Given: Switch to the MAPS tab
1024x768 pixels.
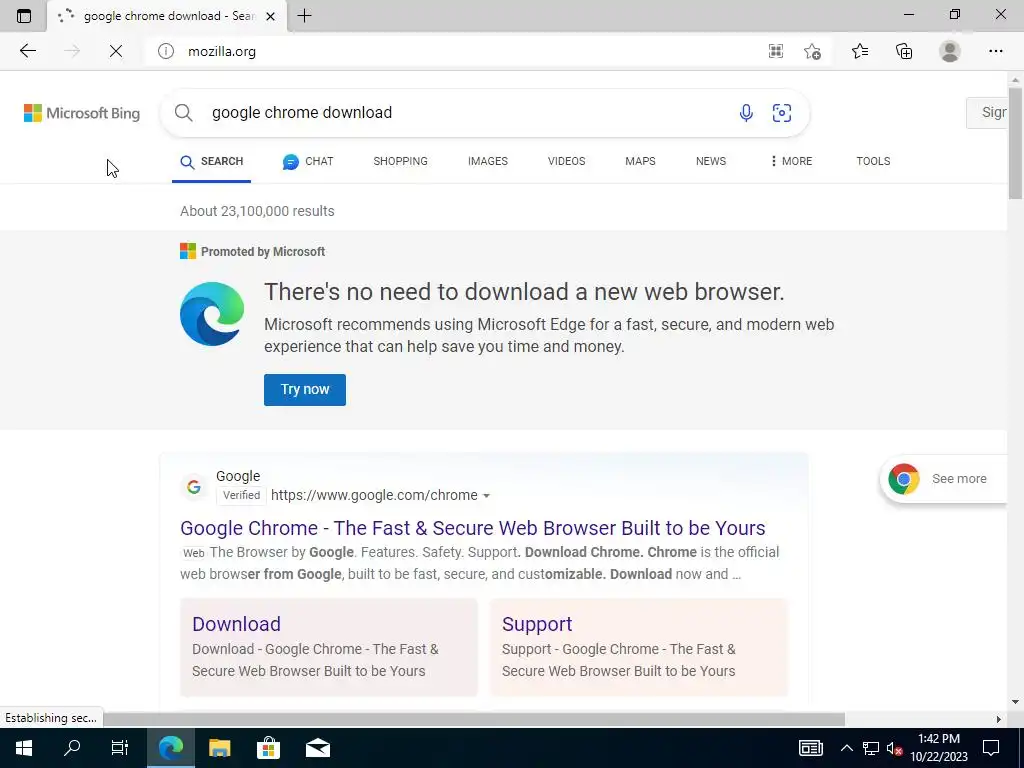Looking at the screenshot, I should pos(640,161).
